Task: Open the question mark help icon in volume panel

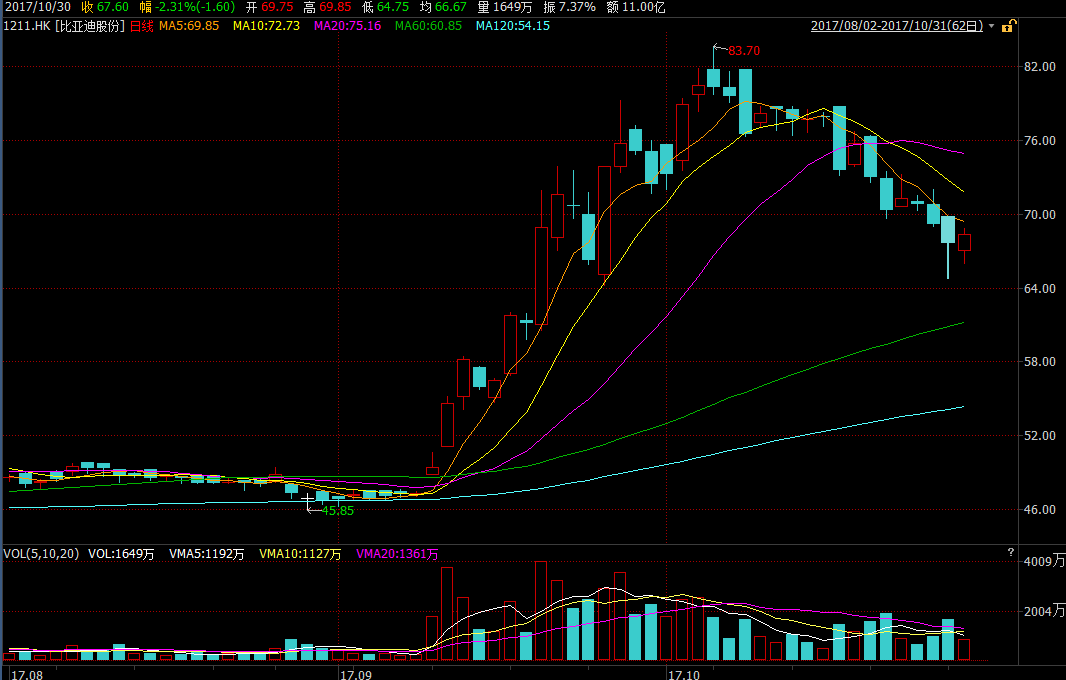Action: 1011,552
